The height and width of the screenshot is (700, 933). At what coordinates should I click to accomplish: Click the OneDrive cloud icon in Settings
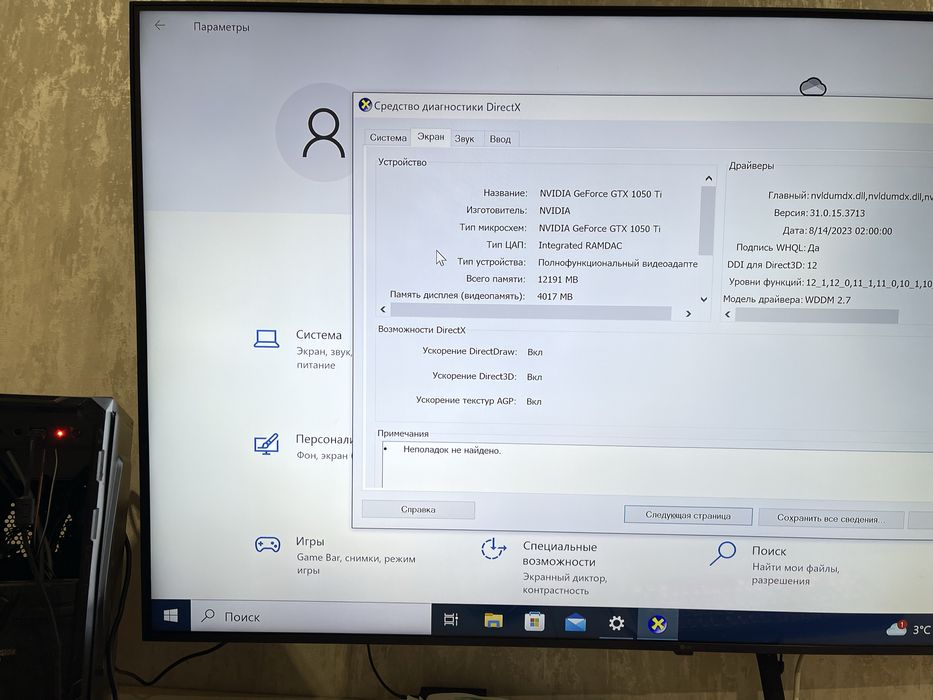(813, 87)
